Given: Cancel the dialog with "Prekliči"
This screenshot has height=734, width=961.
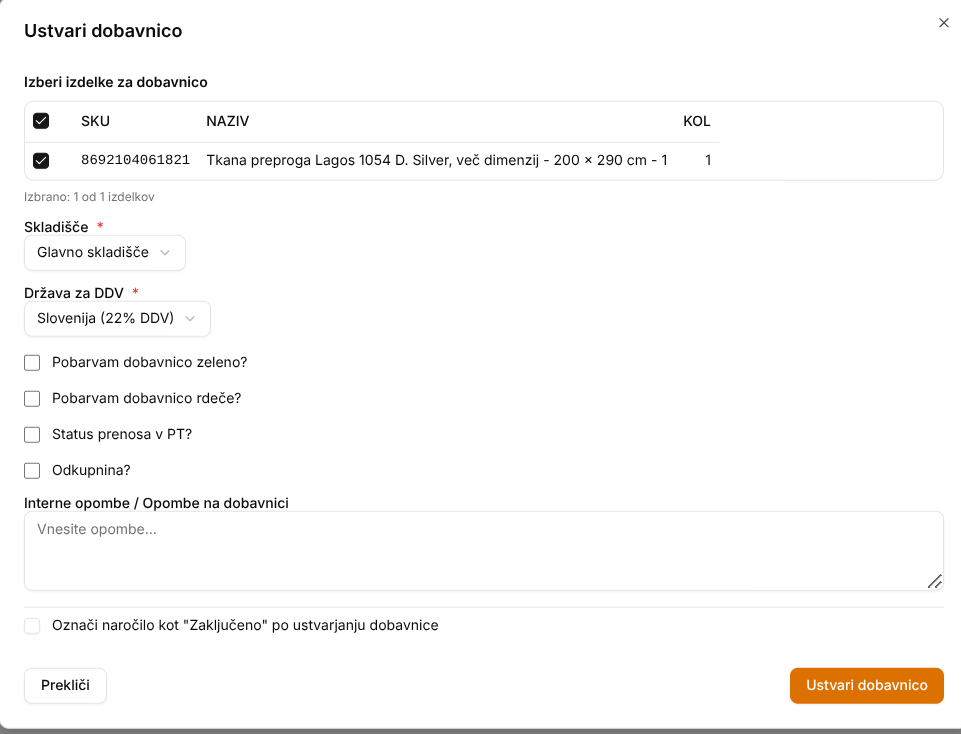Looking at the screenshot, I should [65, 685].
